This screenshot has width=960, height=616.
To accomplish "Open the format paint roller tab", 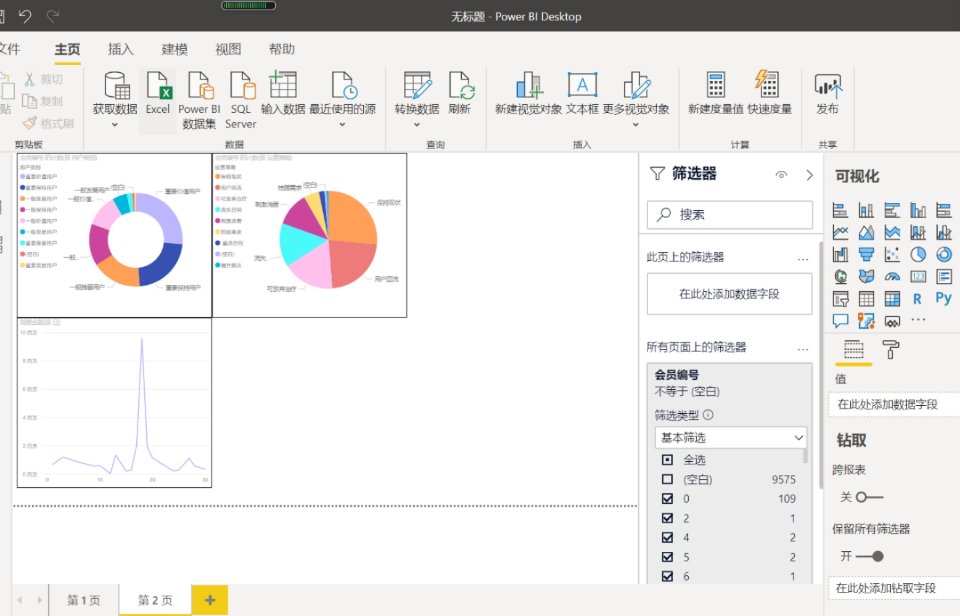I will pyautogui.click(x=891, y=350).
